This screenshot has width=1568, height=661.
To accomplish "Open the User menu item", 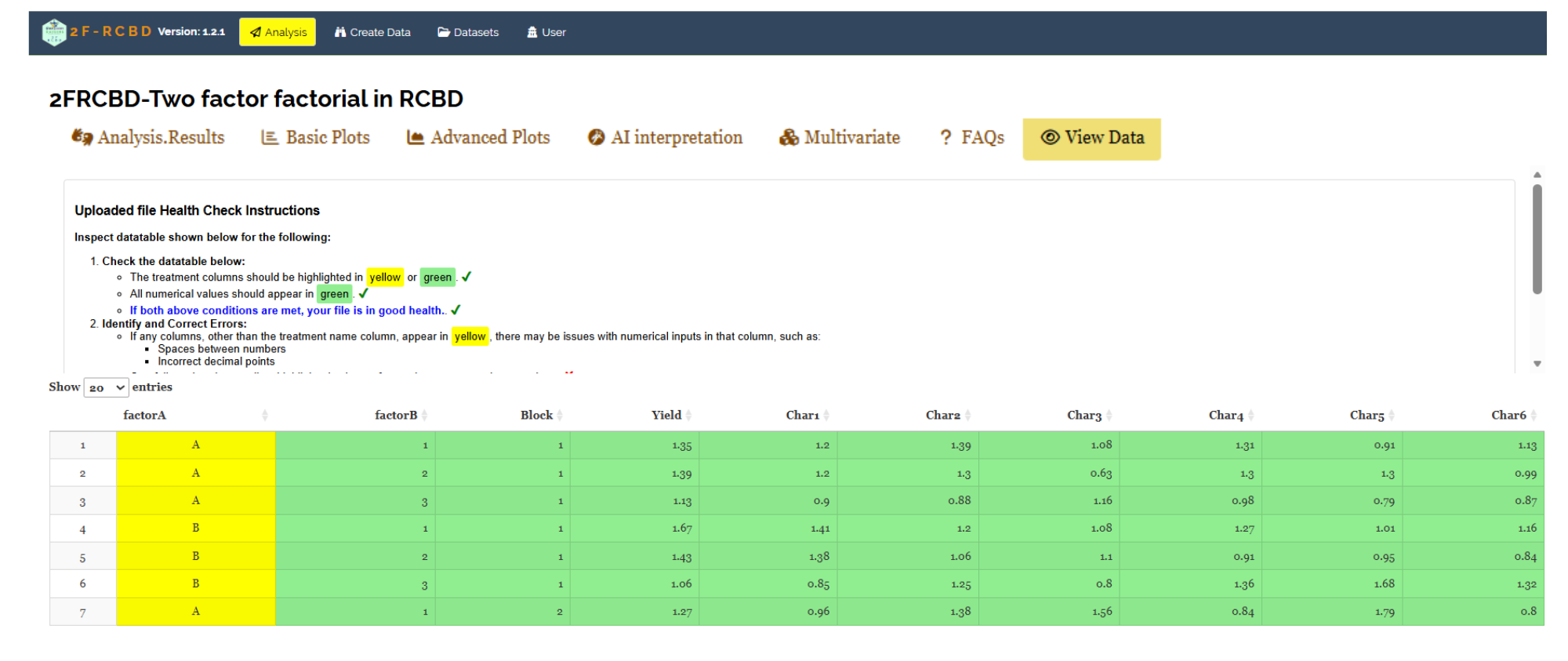I will (x=546, y=32).
